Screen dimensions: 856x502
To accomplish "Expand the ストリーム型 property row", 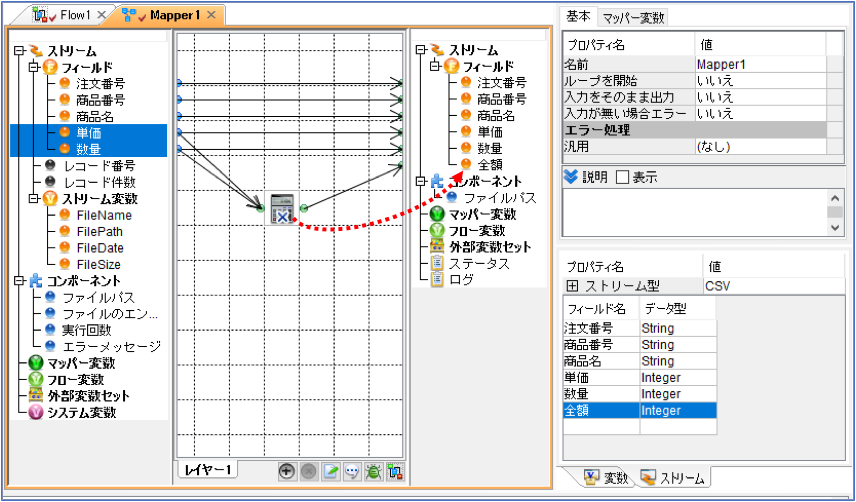I will tap(573, 285).
